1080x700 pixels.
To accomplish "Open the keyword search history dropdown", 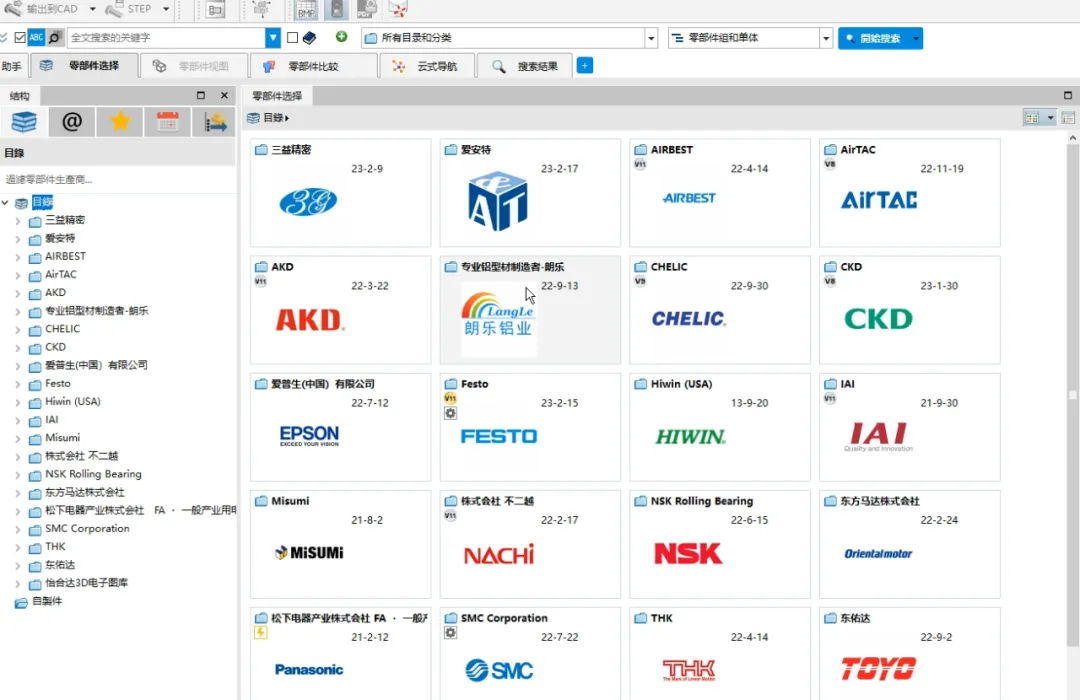I will click(273, 37).
